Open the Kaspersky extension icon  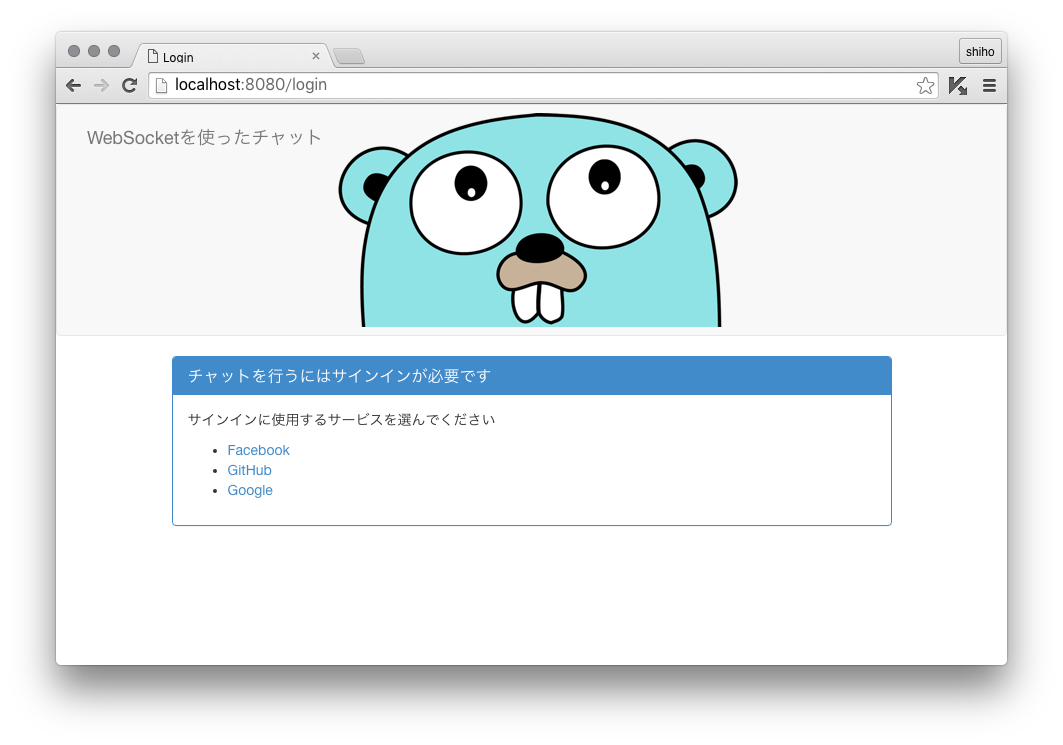958,85
